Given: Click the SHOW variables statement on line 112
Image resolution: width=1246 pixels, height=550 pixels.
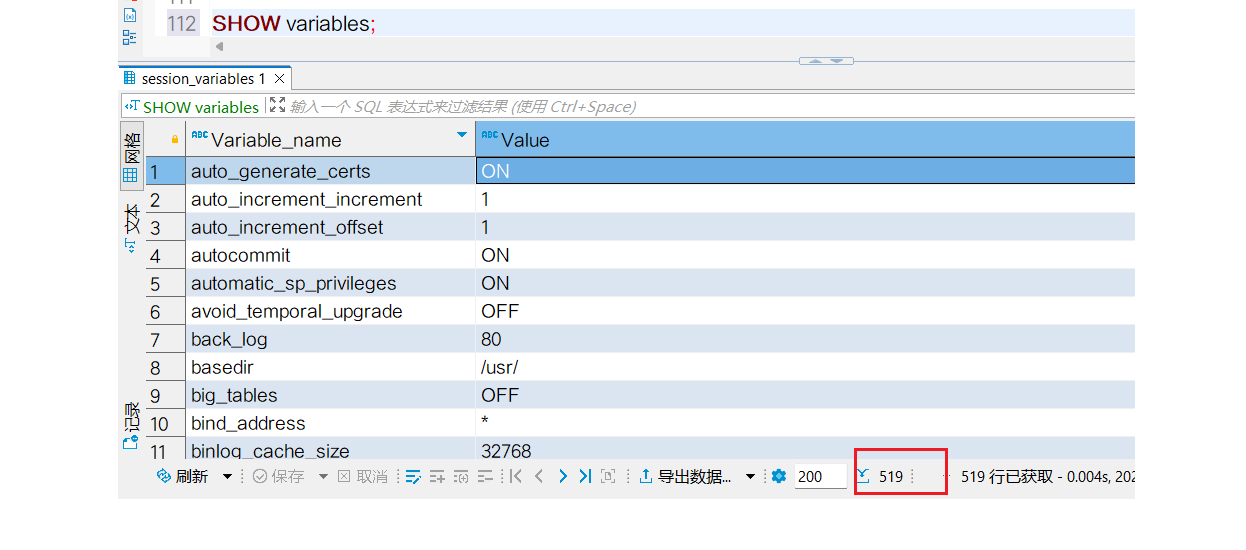Looking at the screenshot, I should tap(294, 23).
